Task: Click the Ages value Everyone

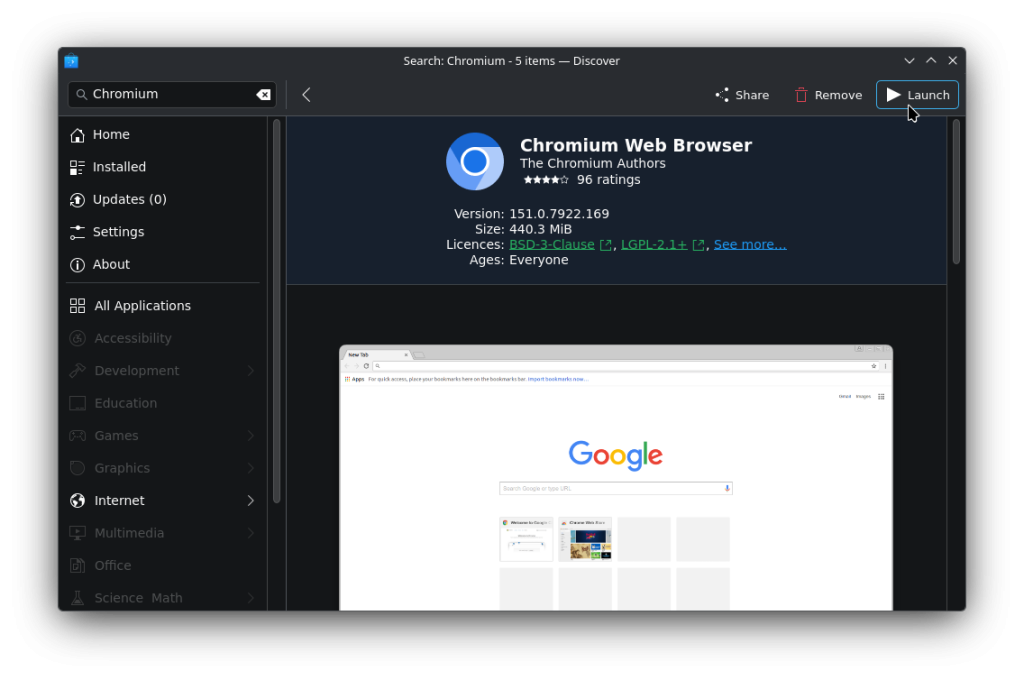Action: click(x=539, y=260)
